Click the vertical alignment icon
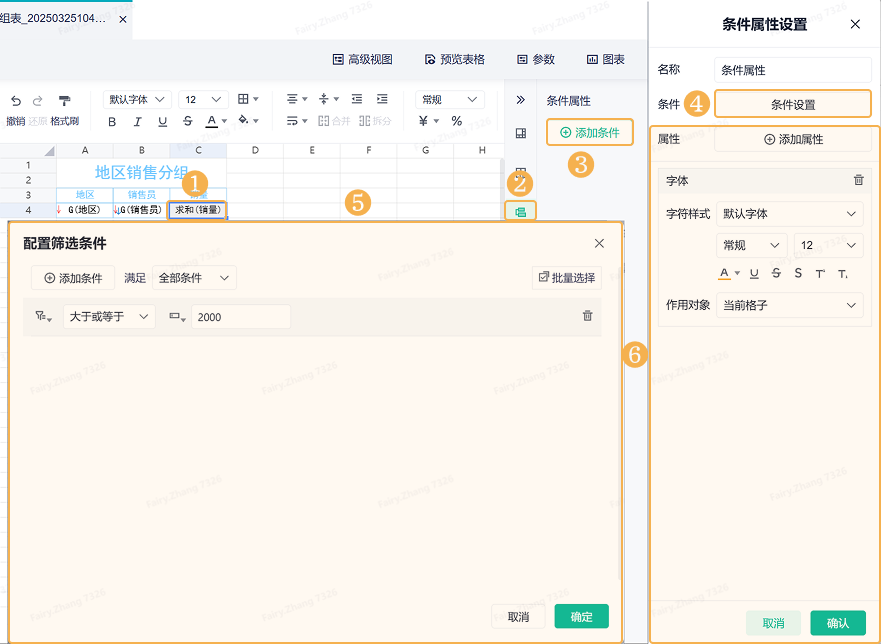 (324, 99)
